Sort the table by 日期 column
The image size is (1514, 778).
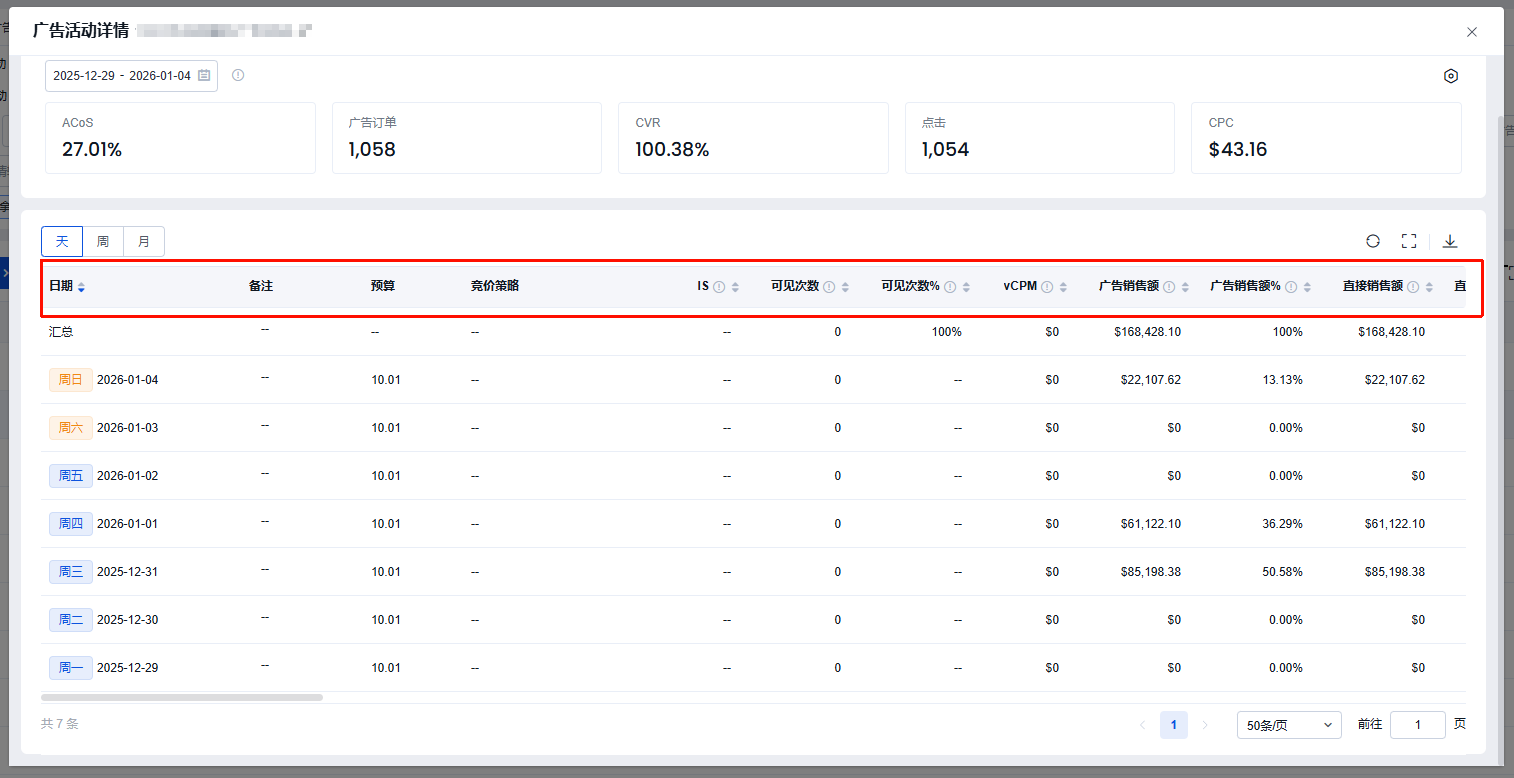(81, 287)
